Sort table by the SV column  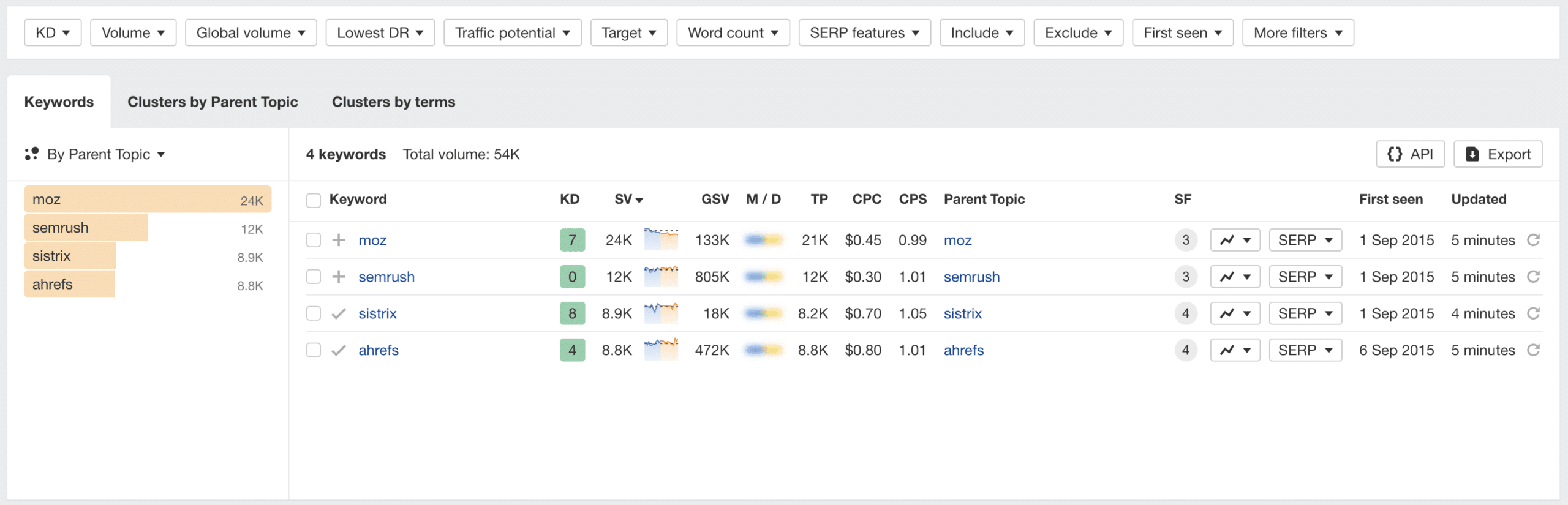pos(628,199)
